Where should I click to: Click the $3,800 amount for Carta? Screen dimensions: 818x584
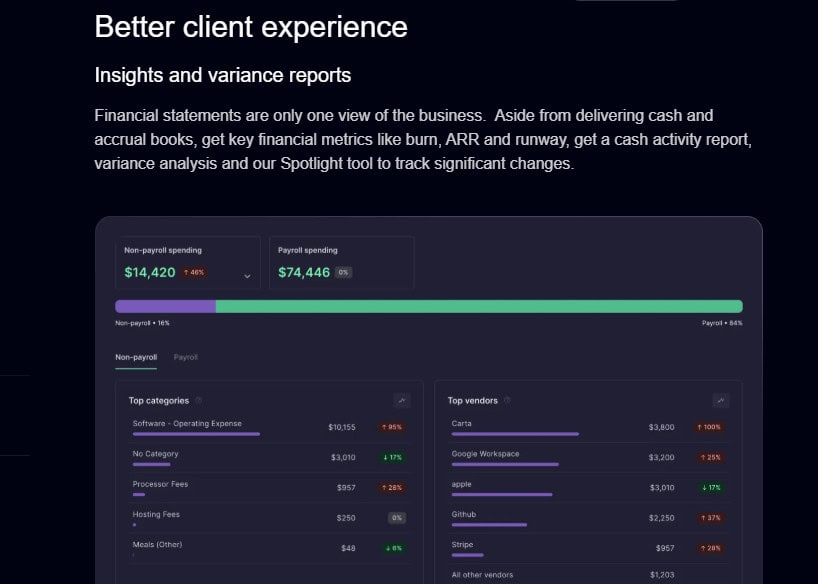[661, 427]
